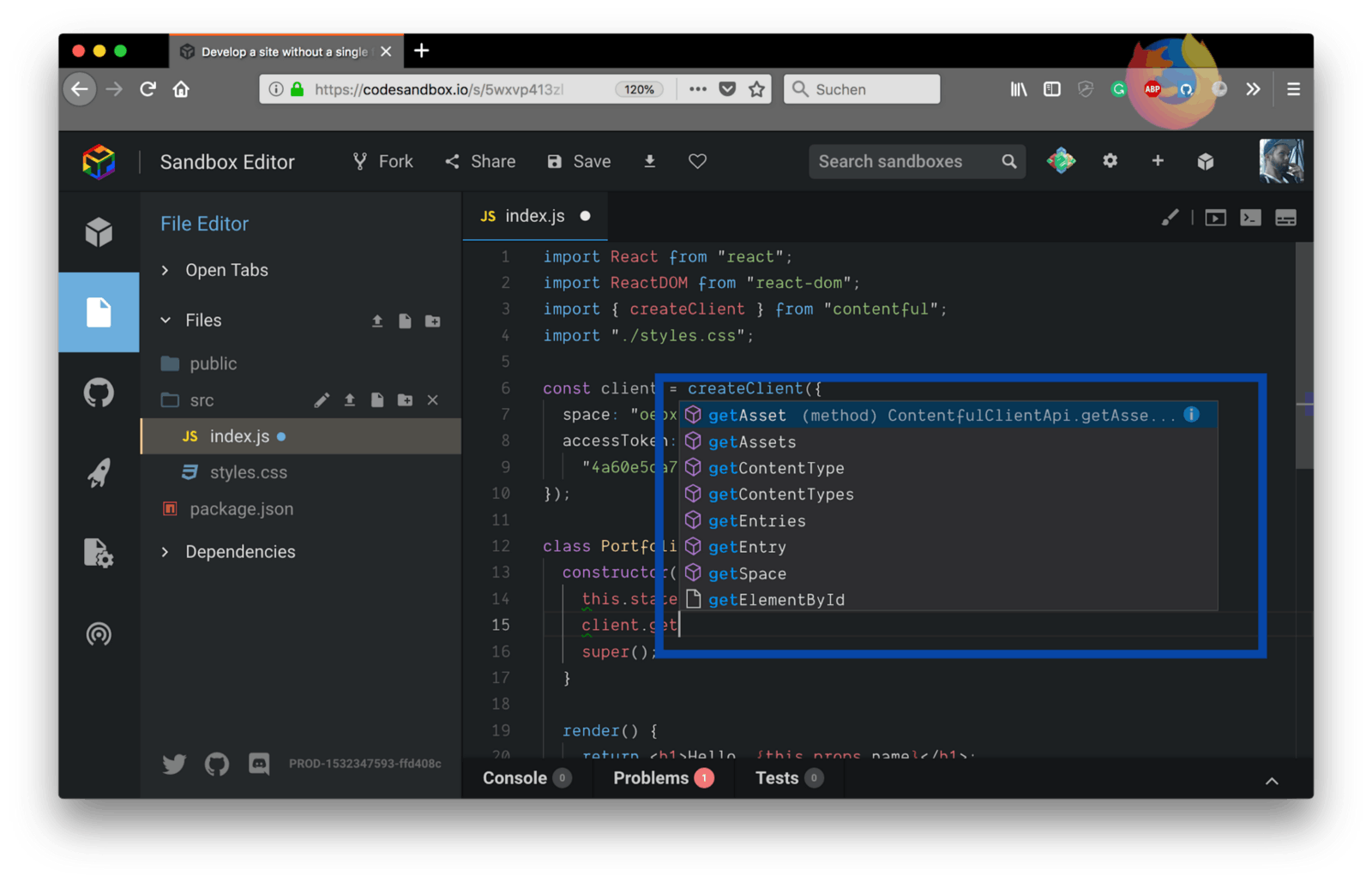Bookmark this page with the star

tap(756, 89)
